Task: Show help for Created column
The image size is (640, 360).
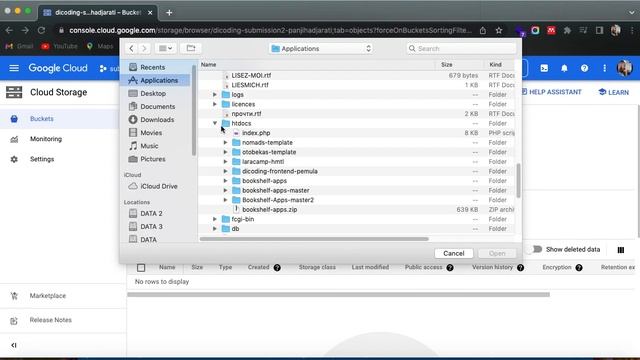Action: 277,268
